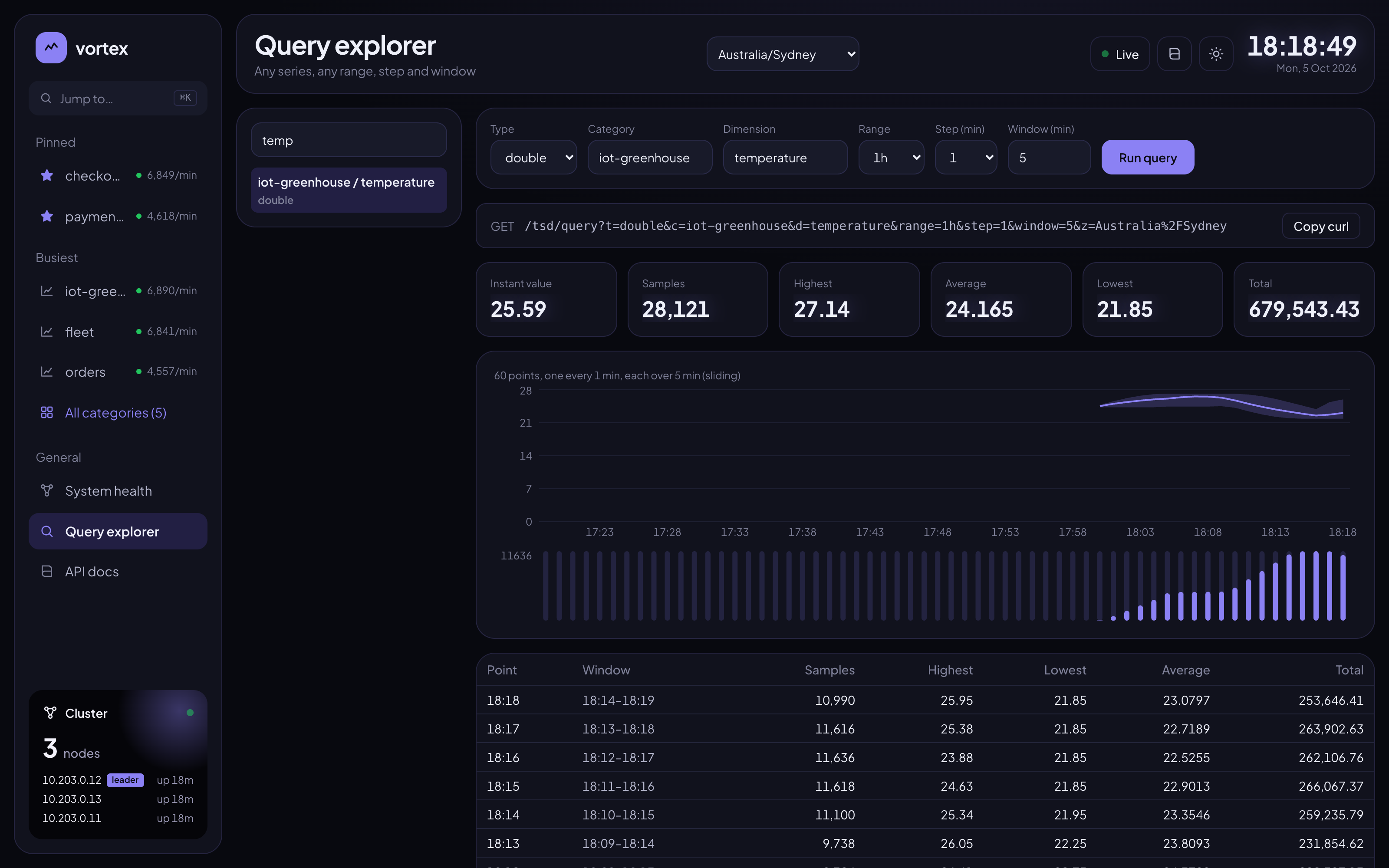Click the grid icon beside All categories
This screenshot has width=1389, height=868.
point(47,412)
